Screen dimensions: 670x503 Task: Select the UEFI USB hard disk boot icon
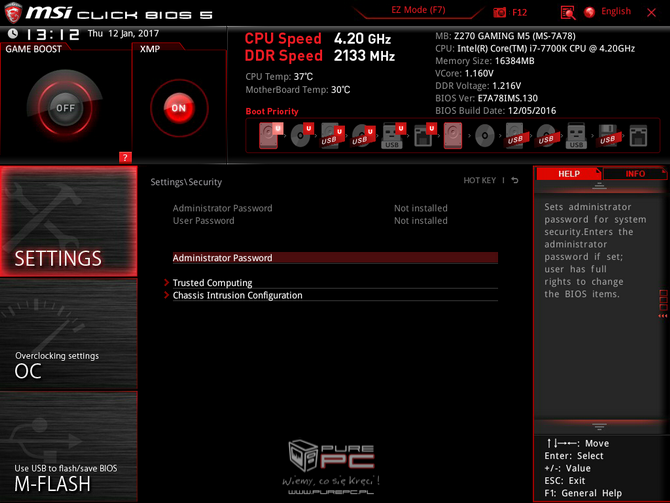(x=332, y=135)
